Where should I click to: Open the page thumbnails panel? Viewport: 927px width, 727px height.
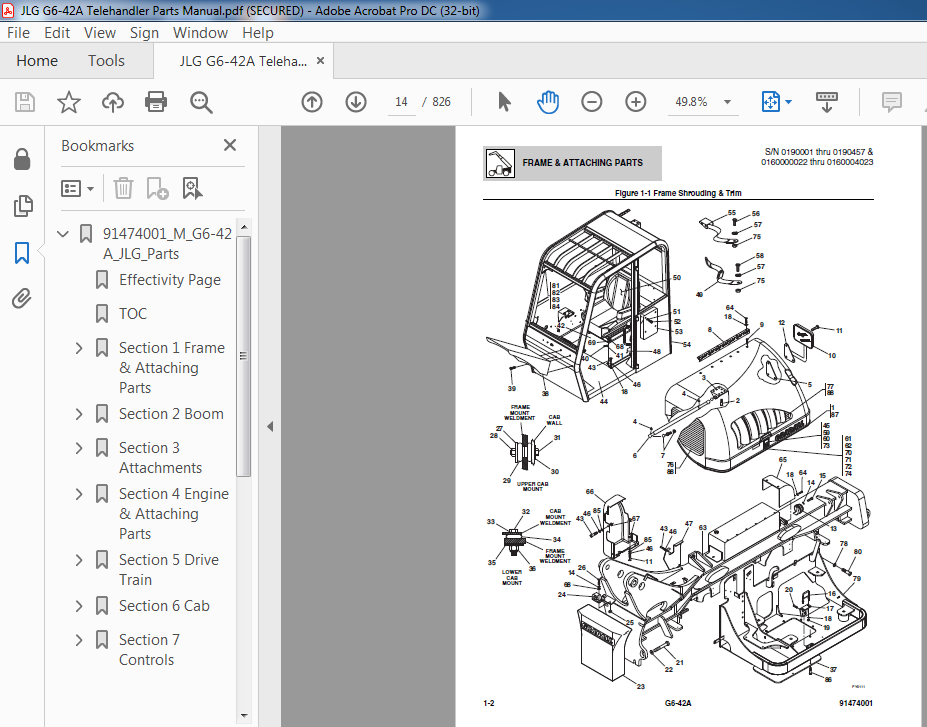click(x=22, y=206)
